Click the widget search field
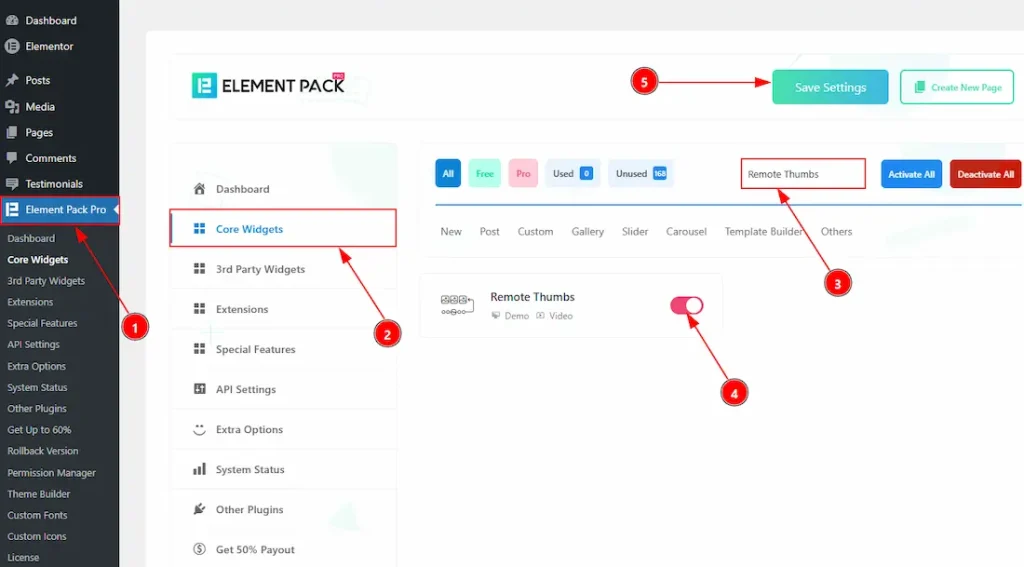 coord(802,174)
